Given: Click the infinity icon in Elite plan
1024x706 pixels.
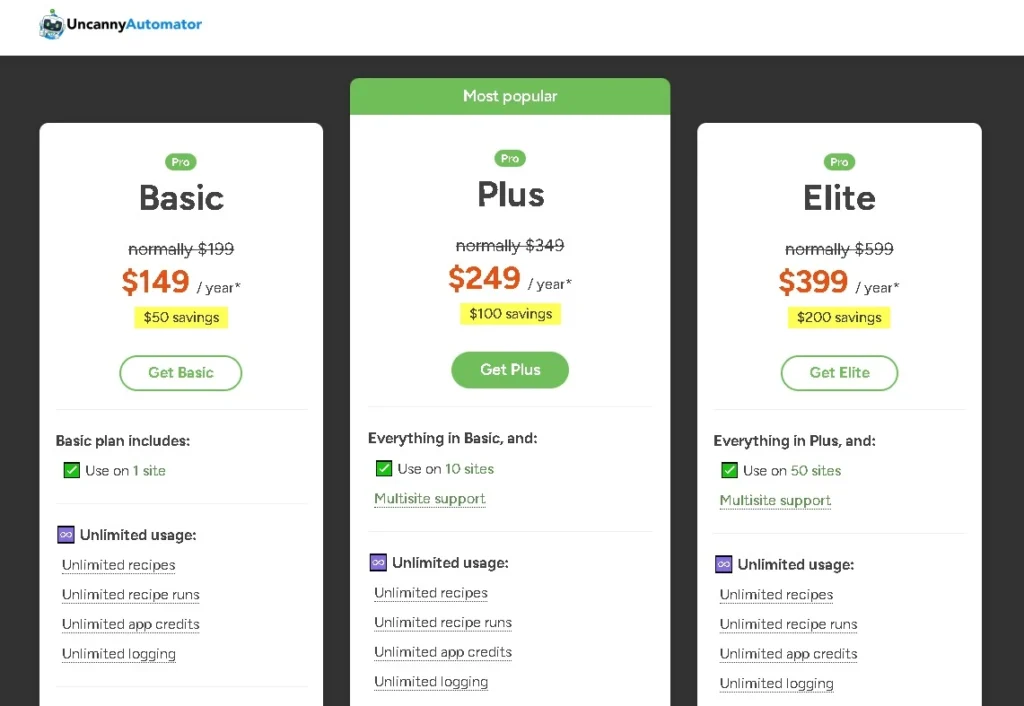Looking at the screenshot, I should (723, 564).
